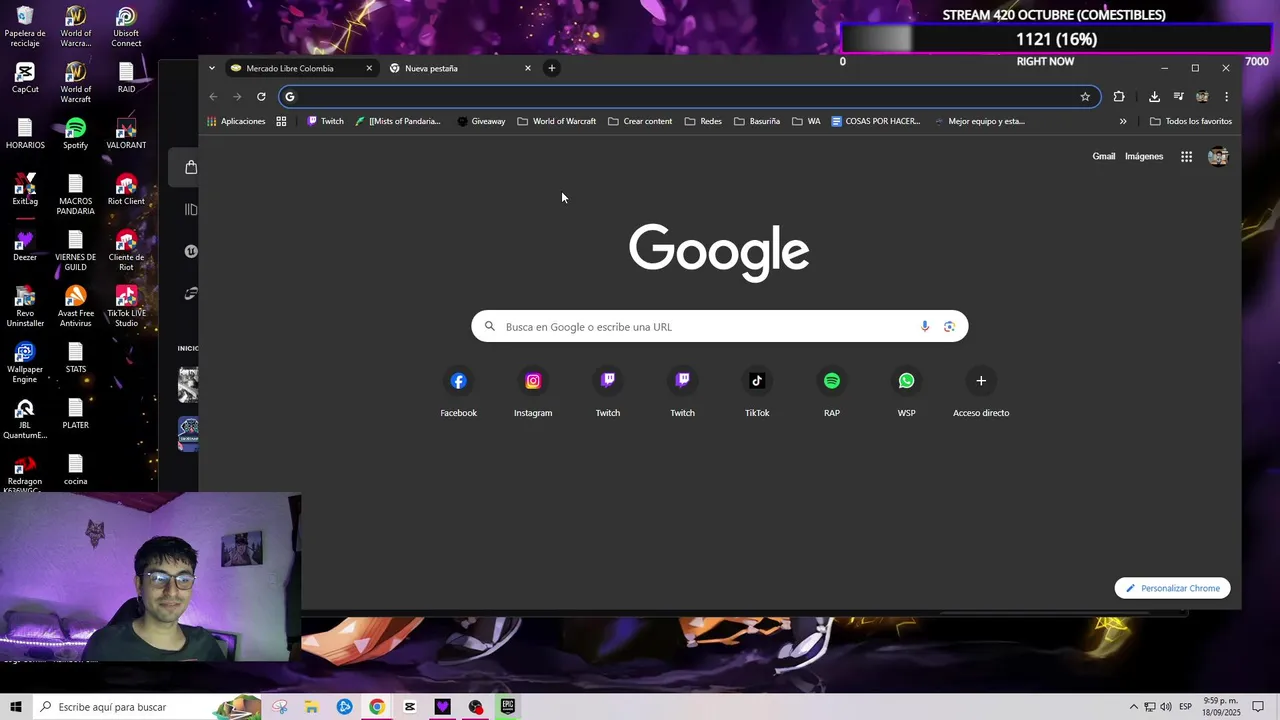This screenshot has width=1280, height=720.
Task: Show hidden system tray icons
Action: click(1134, 707)
